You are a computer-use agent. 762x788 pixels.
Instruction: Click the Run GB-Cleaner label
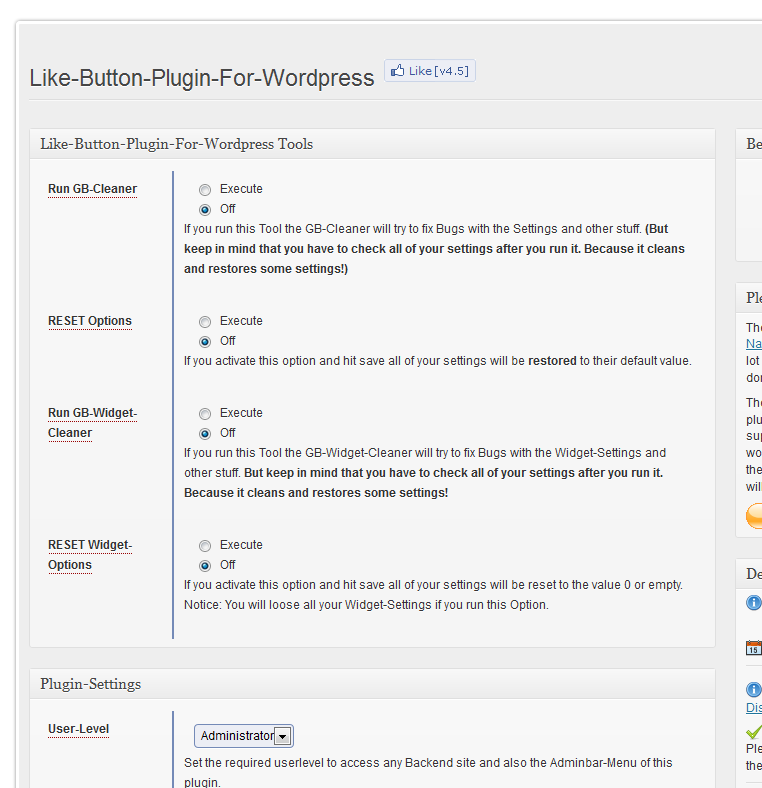pos(92,189)
